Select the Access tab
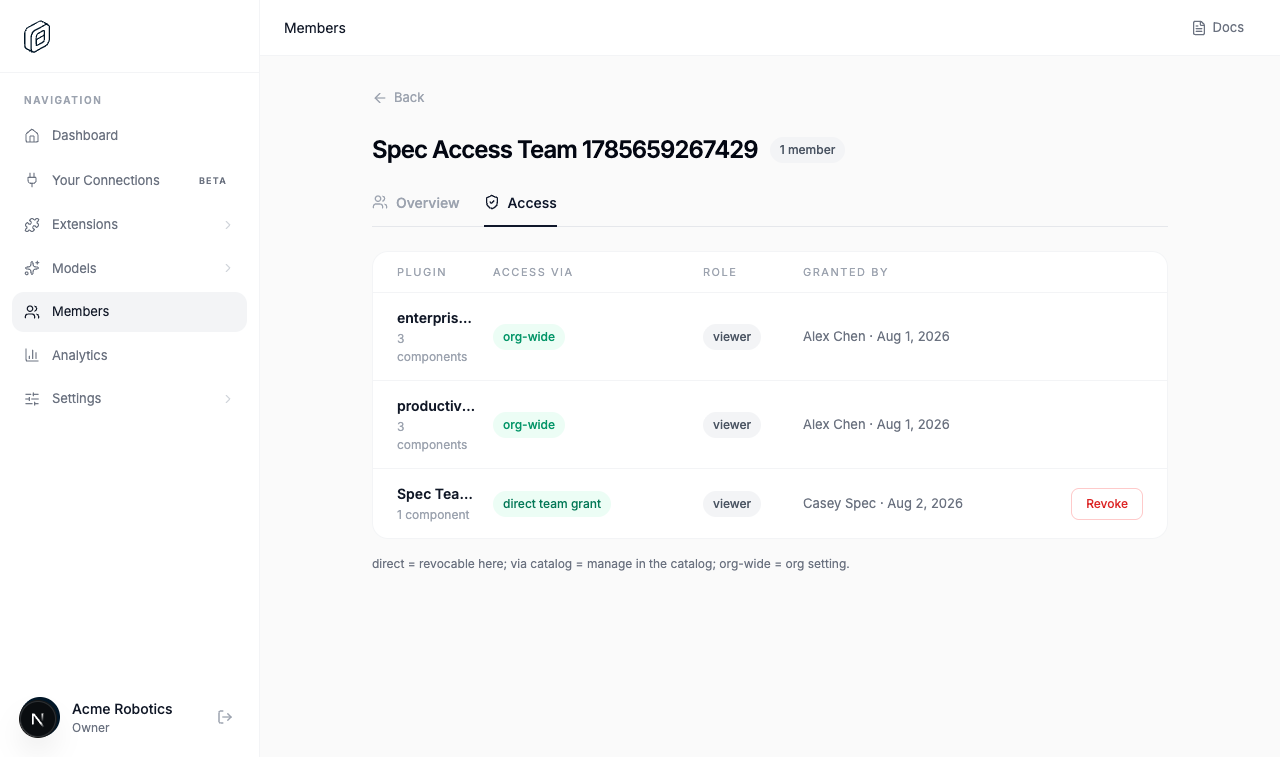 pos(520,203)
